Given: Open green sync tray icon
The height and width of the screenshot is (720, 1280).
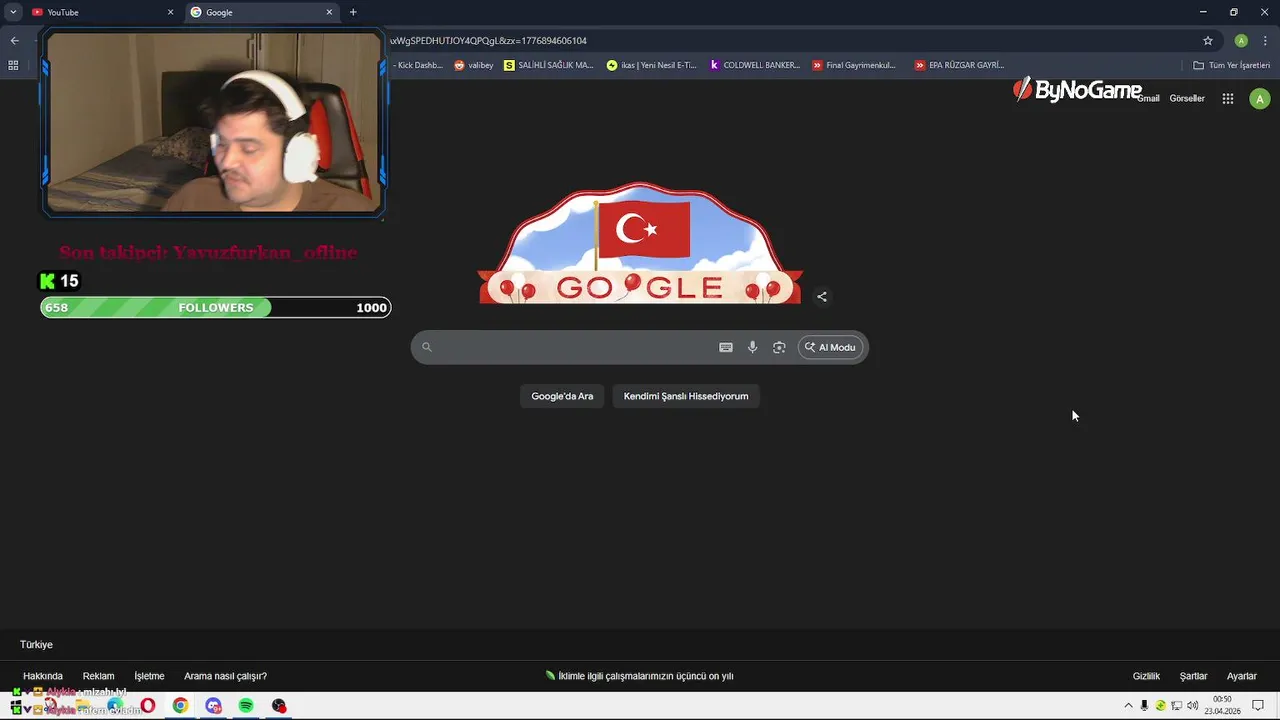Looking at the screenshot, I should [1160, 706].
